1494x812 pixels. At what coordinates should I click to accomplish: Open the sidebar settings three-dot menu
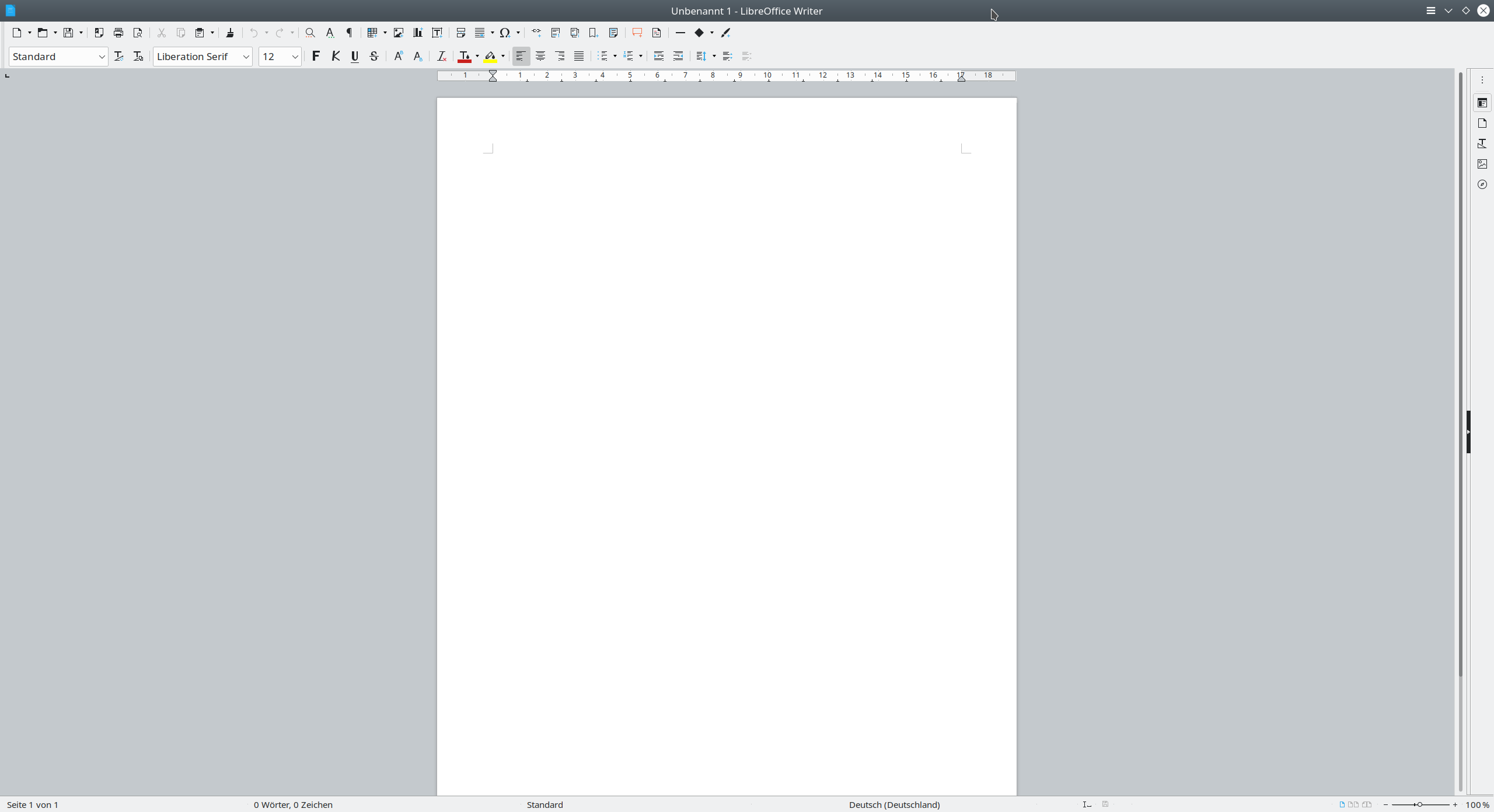coord(1482,80)
